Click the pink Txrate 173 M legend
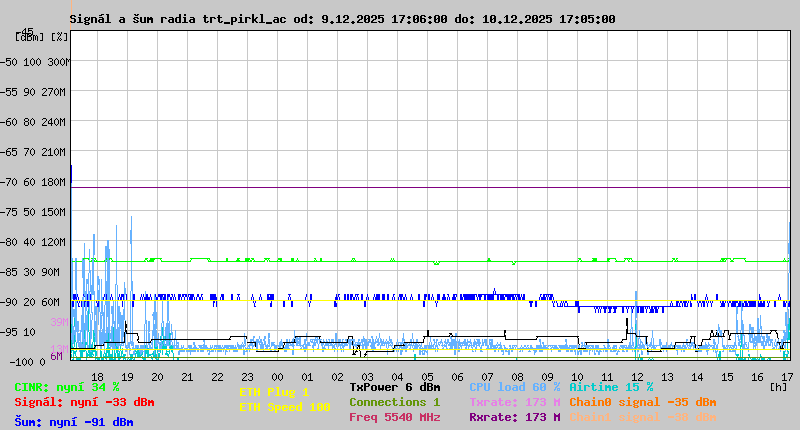The height and width of the screenshot is (430, 800). coord(514,402)
